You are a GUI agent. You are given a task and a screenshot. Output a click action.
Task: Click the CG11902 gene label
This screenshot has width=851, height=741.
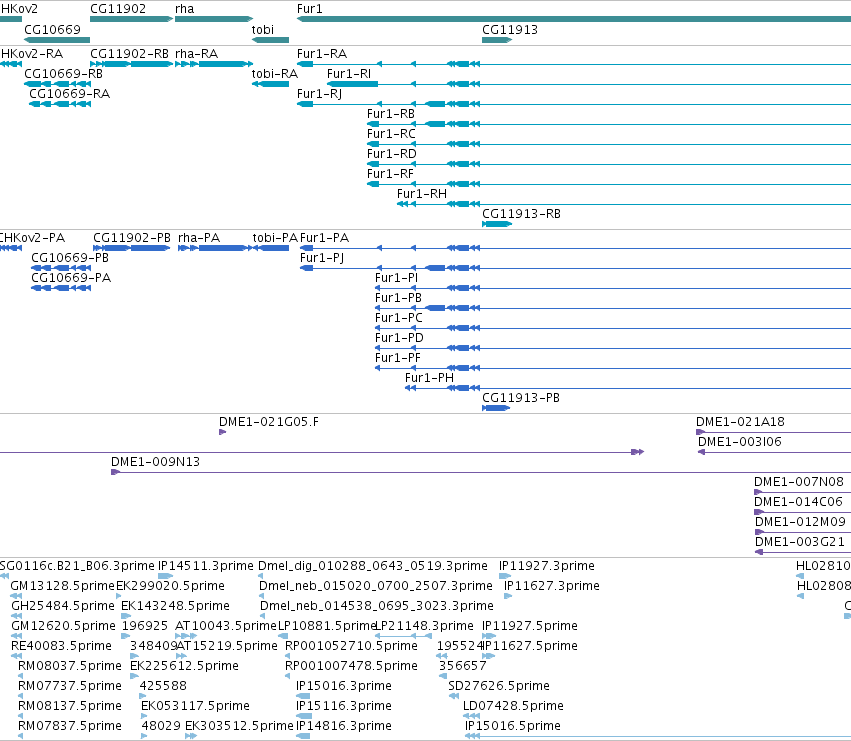118,9
